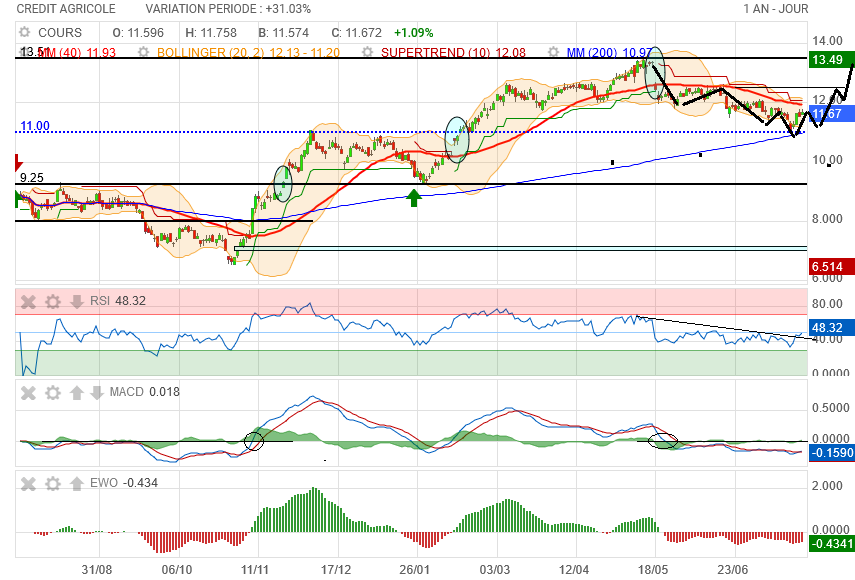This screenshot has height=580, width=855.
Task: Select the COURS label
Action: point(60,33)
